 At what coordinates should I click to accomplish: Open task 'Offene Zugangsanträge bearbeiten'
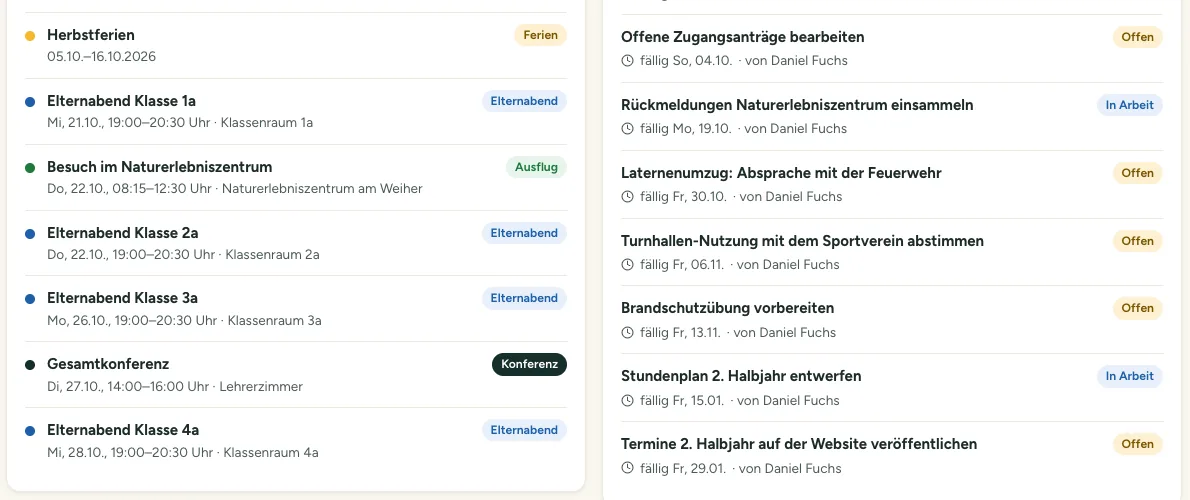tap(892, 49)
